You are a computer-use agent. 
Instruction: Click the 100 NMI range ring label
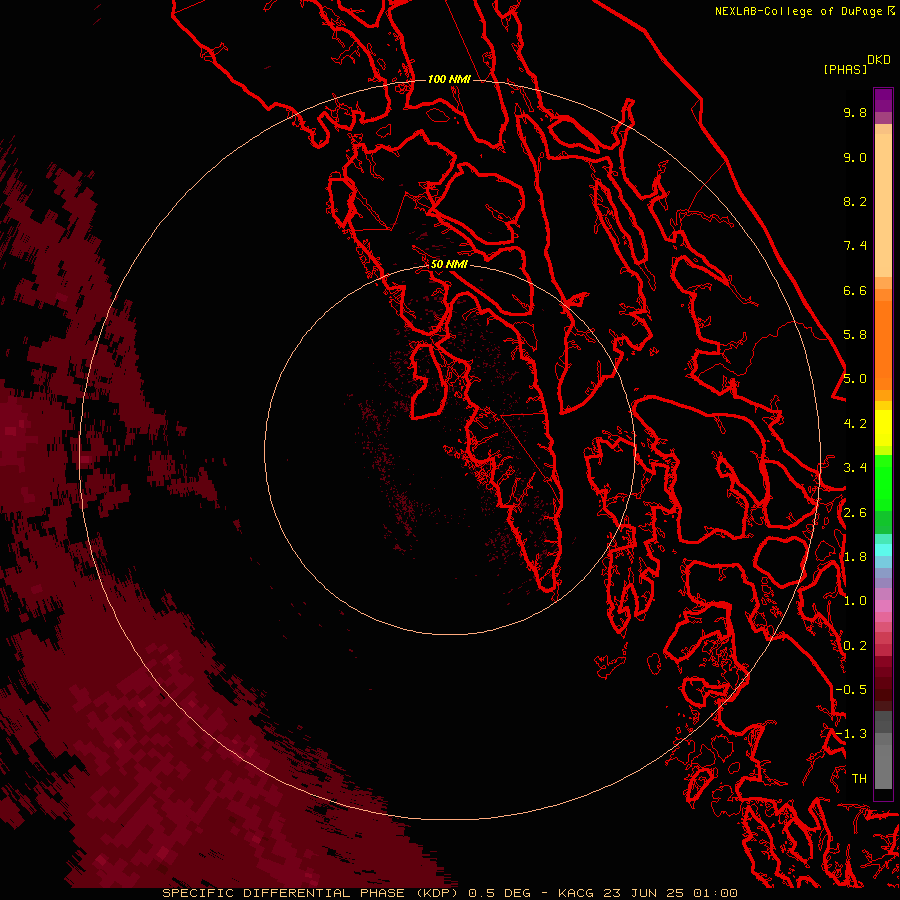449,79
